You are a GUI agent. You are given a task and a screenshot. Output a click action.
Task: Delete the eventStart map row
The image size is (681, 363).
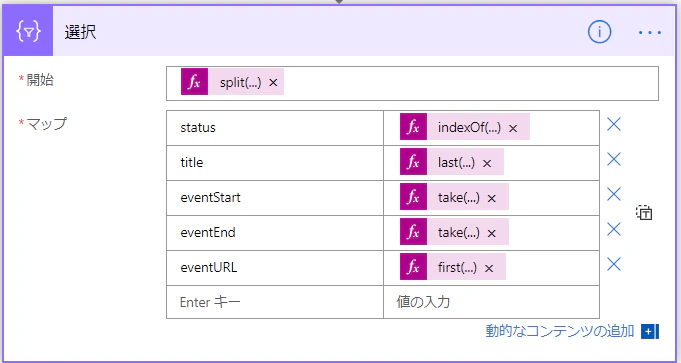614,194
